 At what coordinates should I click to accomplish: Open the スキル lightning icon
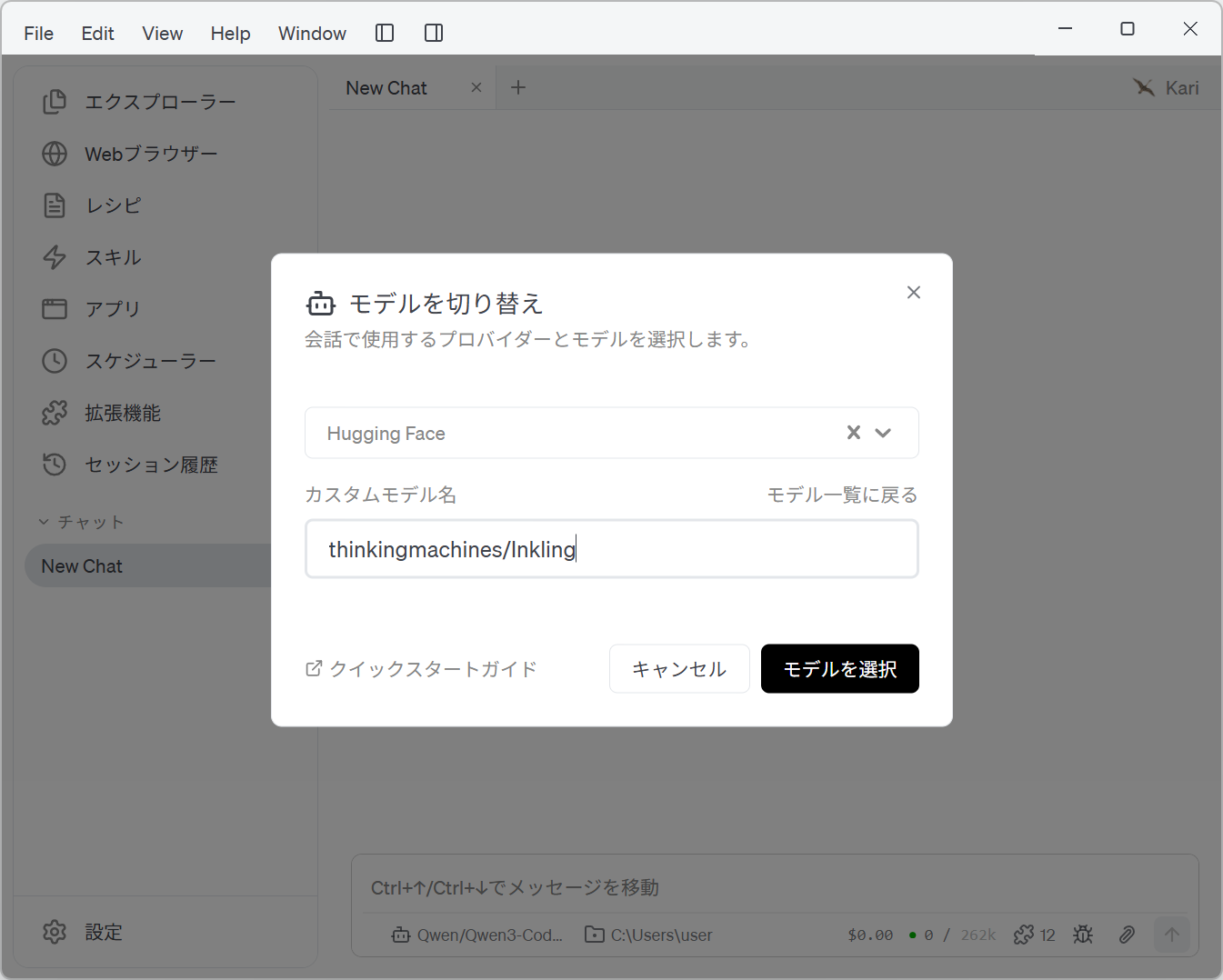(x=55, y=257)
